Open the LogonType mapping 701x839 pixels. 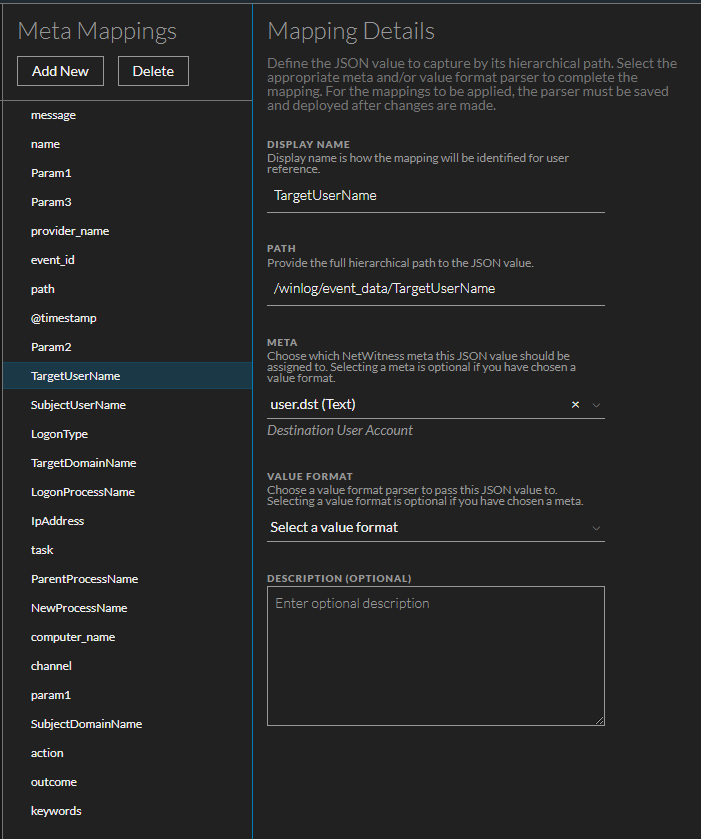coord(59,434)
